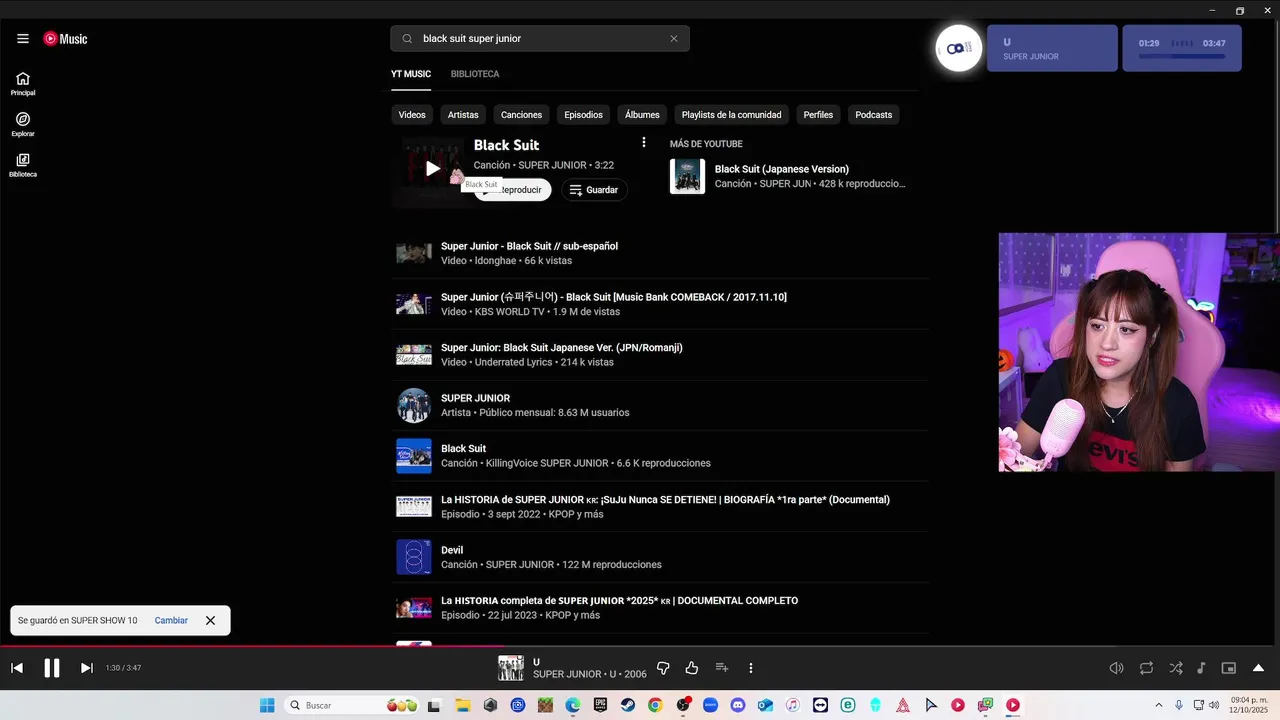Skip to next track
The height and width of the screenshot is (720, 1280).
tap(87, 668)
